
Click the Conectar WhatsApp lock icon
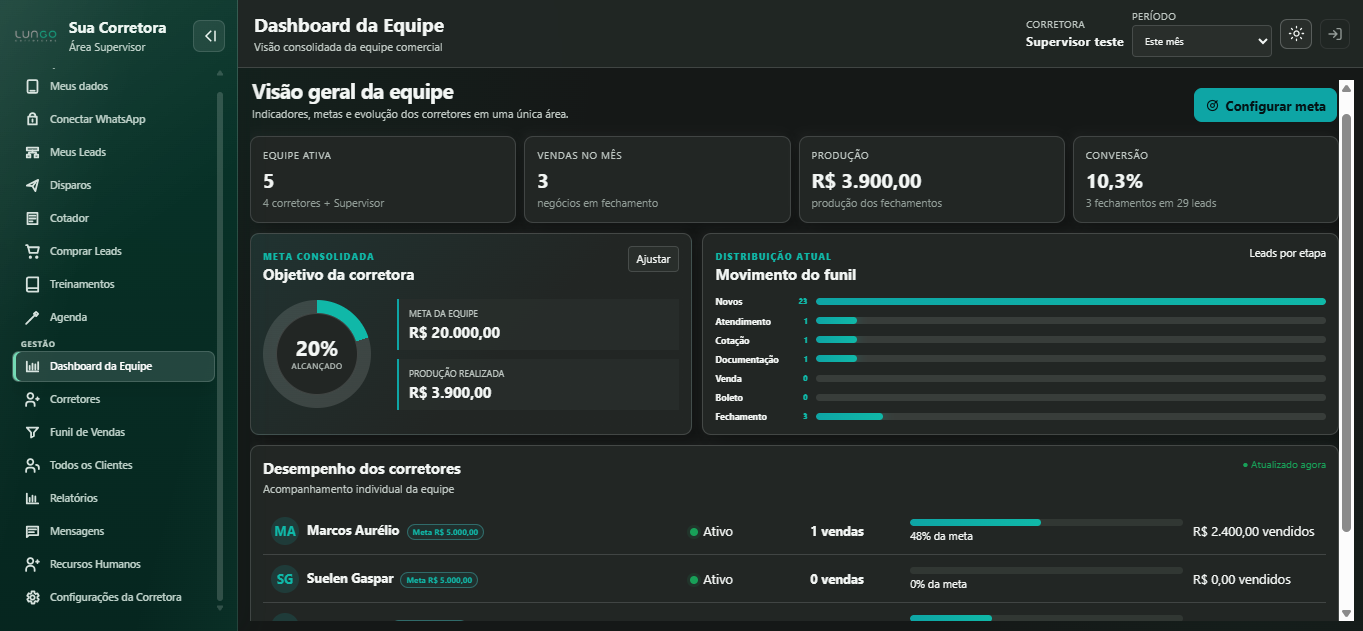point(32,119)
